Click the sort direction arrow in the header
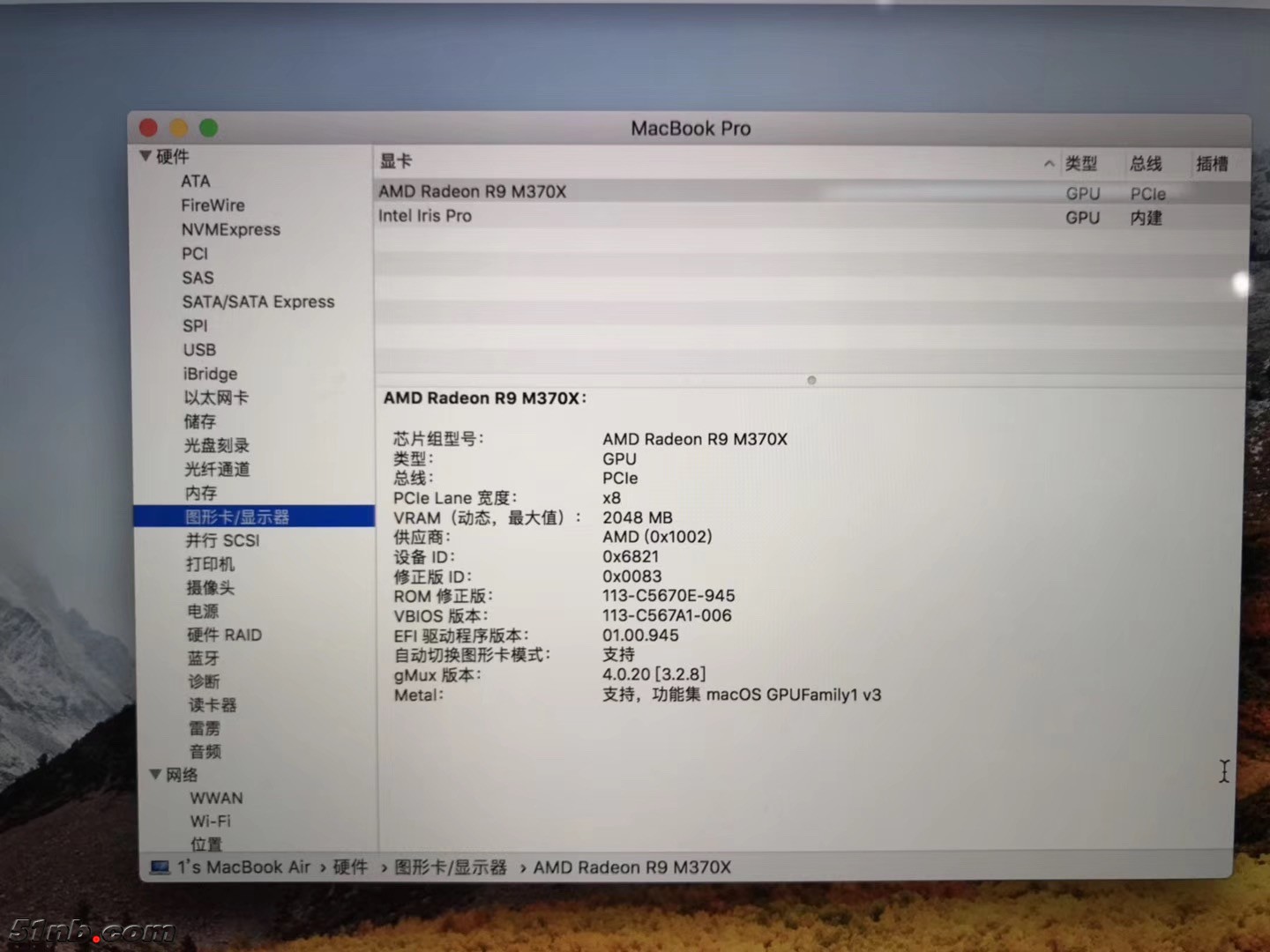Viewport: 1270px width, 952px height. 1049,163
